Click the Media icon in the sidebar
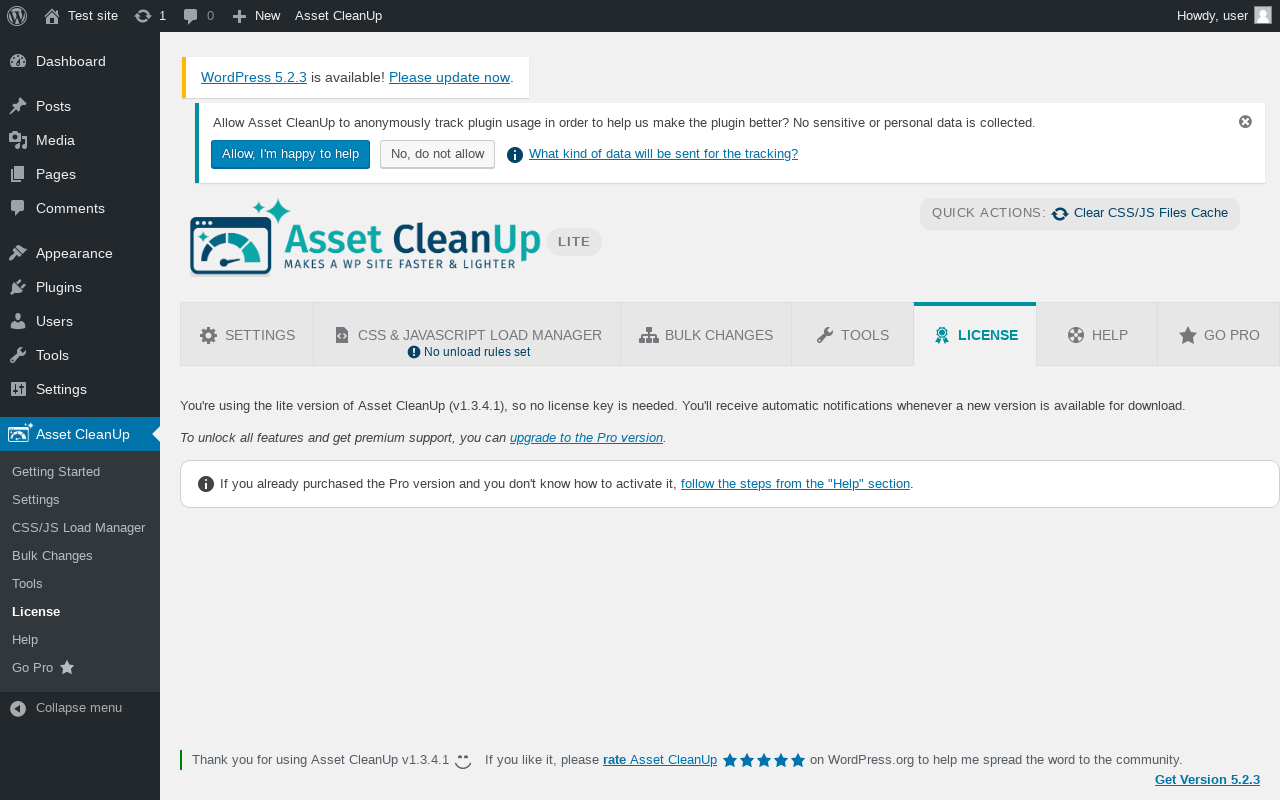Screen dimensions: 1280x800 pos(18,140)
